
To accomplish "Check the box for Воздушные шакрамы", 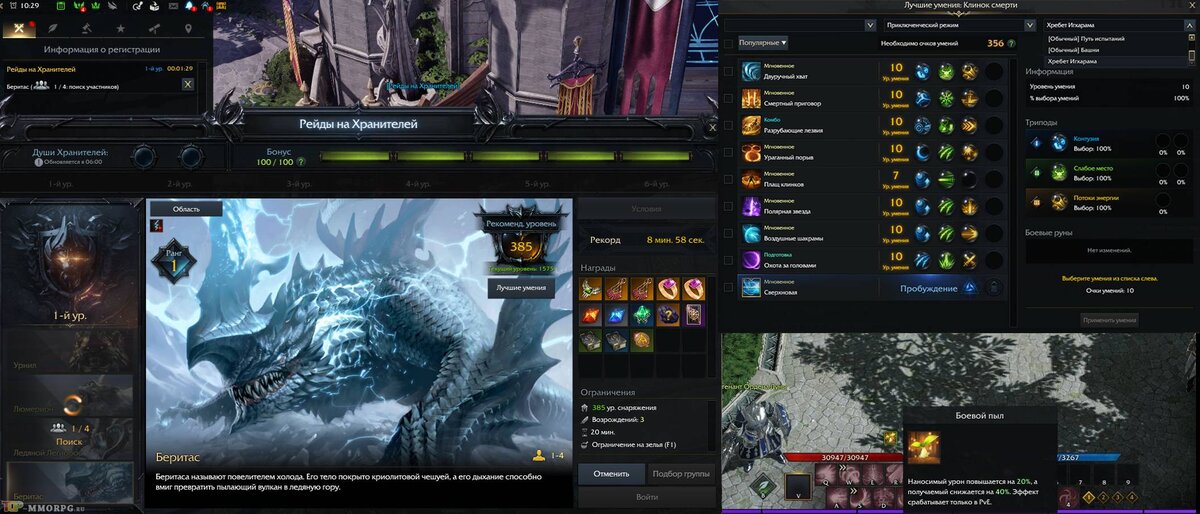I will (x=728, y=234).
